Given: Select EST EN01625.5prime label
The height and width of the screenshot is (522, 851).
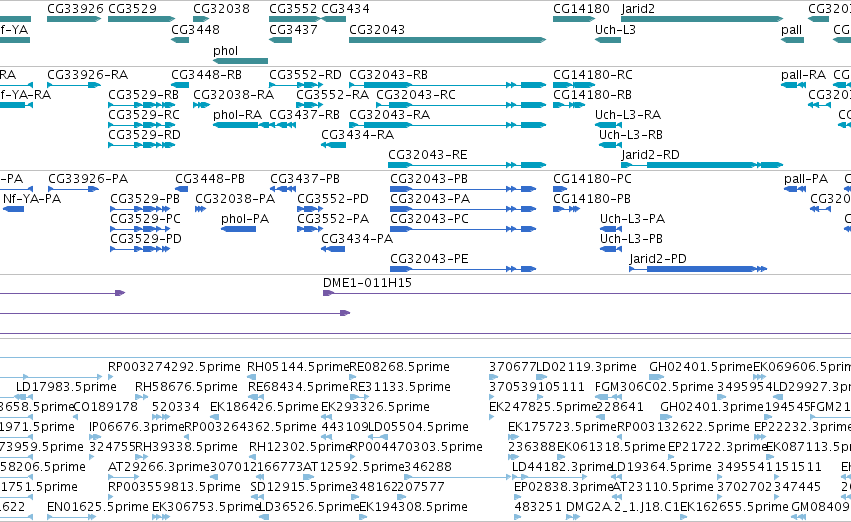Looking at the screenshot, I should [x=98, y=507].
